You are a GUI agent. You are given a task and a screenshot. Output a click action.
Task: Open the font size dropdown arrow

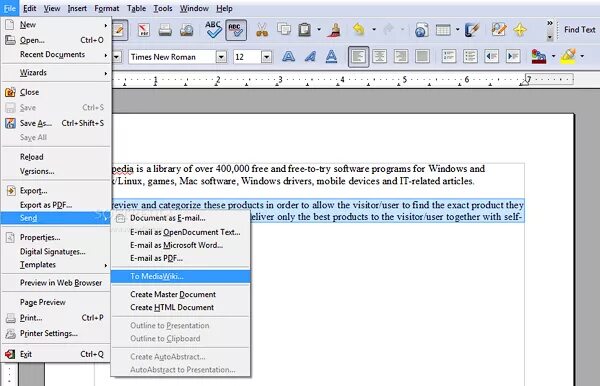click(267, 57)
